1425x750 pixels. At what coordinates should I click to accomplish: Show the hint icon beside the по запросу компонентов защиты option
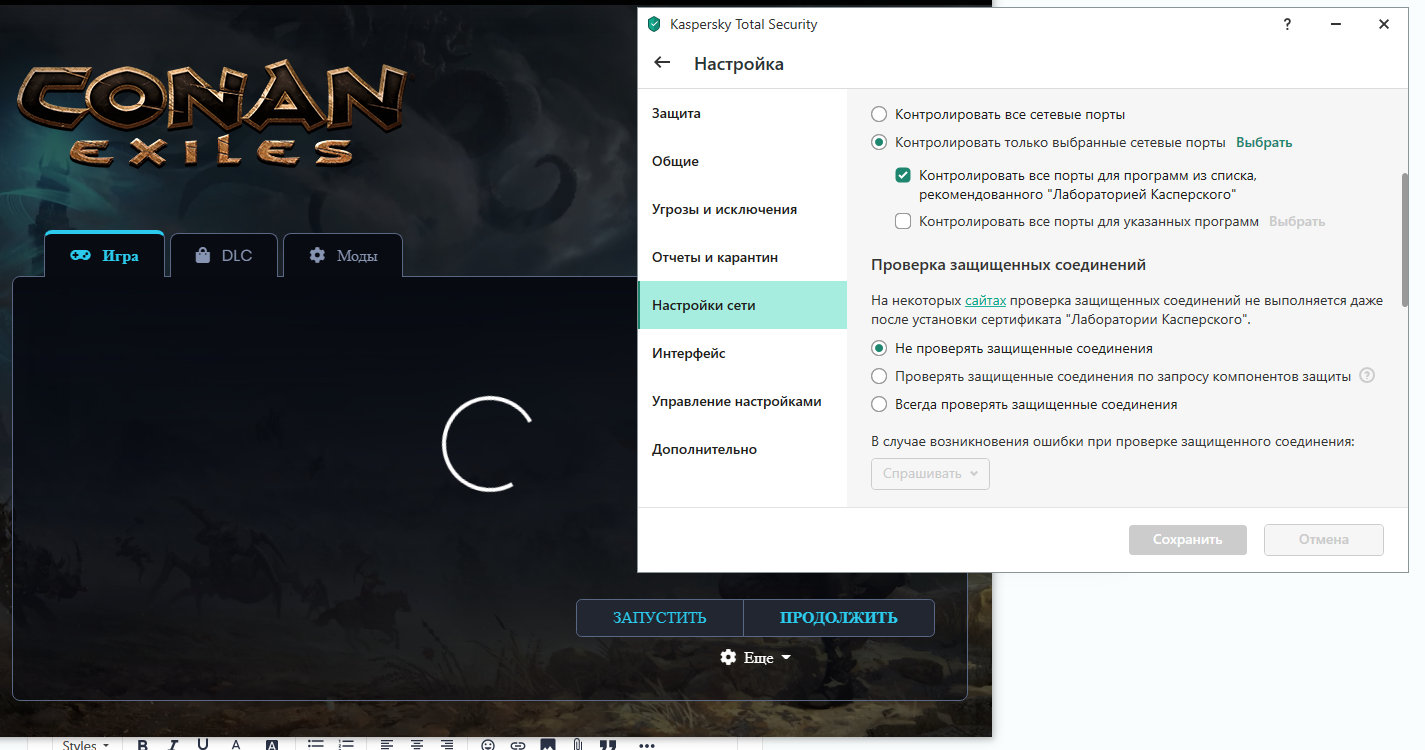(1367, 376)
